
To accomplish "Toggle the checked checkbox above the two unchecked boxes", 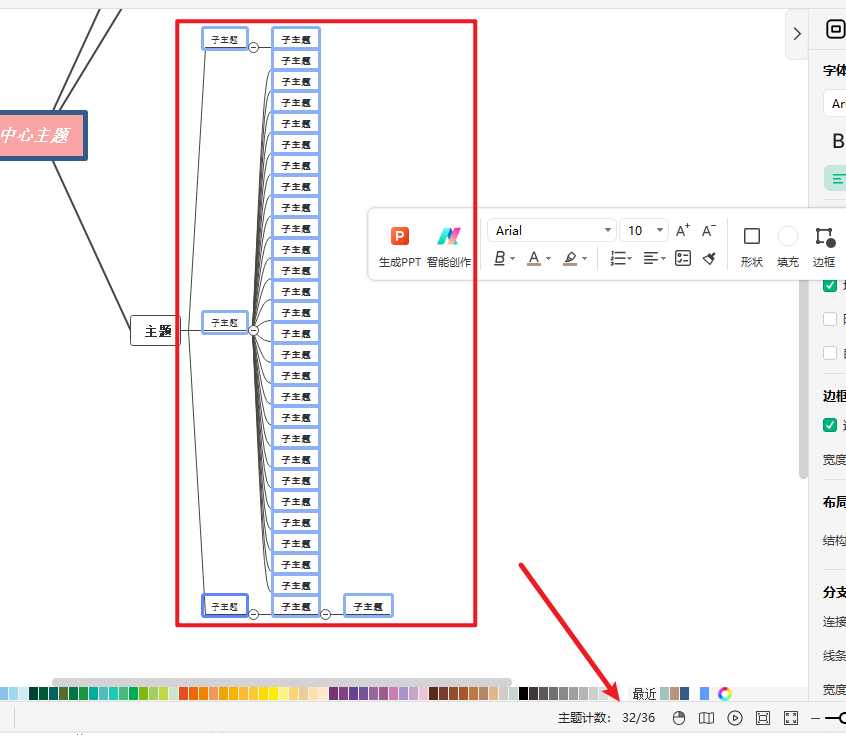I will (830, 284).
